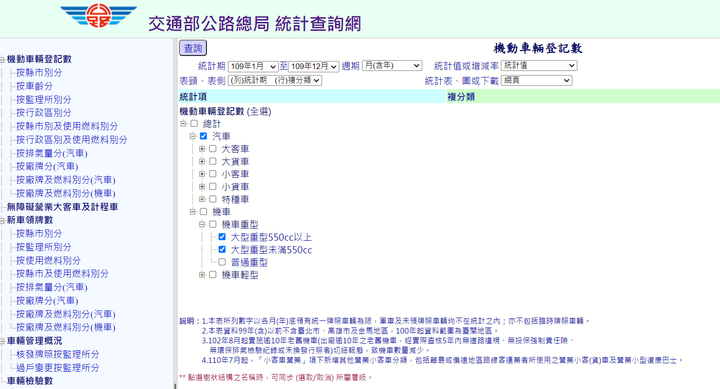Uncheck the 汽車 checkbox
This screenshot has height=389, width=720.
click(x=203, y=136)
